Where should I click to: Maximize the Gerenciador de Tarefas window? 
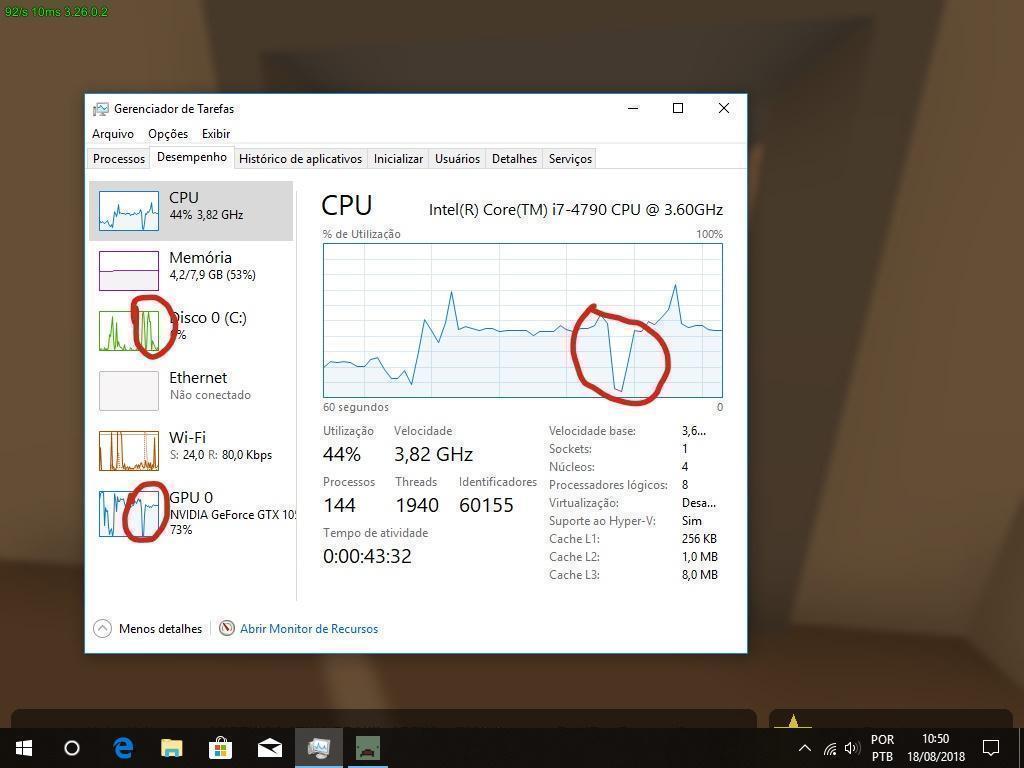(x=678, y=108)
